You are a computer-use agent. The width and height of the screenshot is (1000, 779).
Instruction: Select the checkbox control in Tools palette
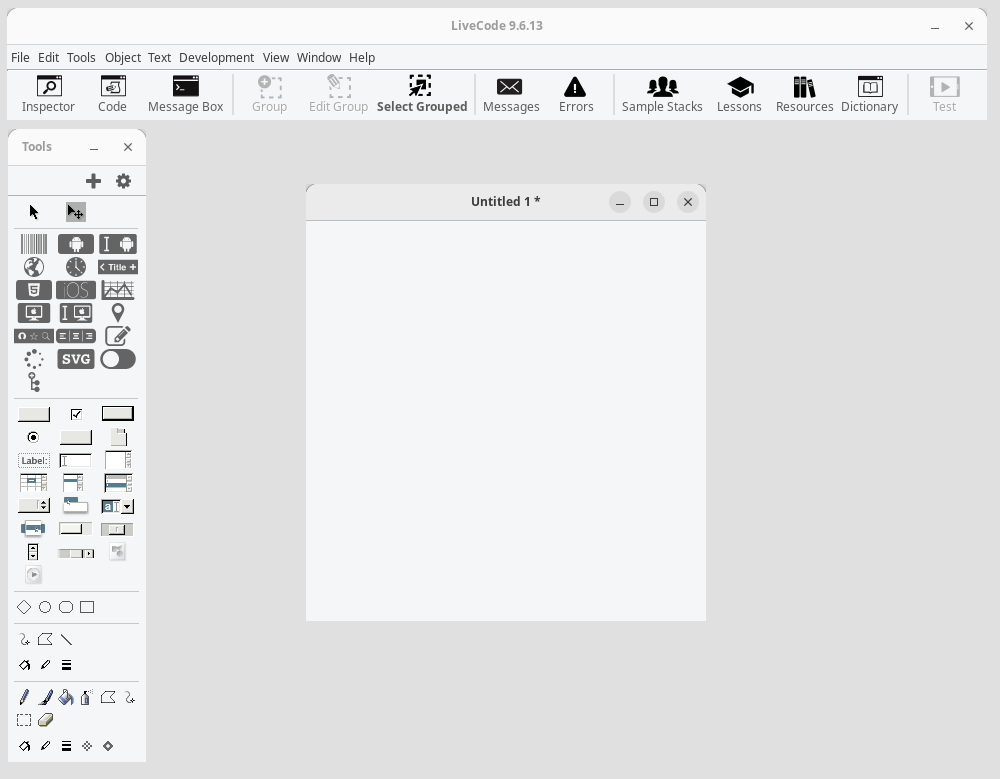tap(76, 415)
